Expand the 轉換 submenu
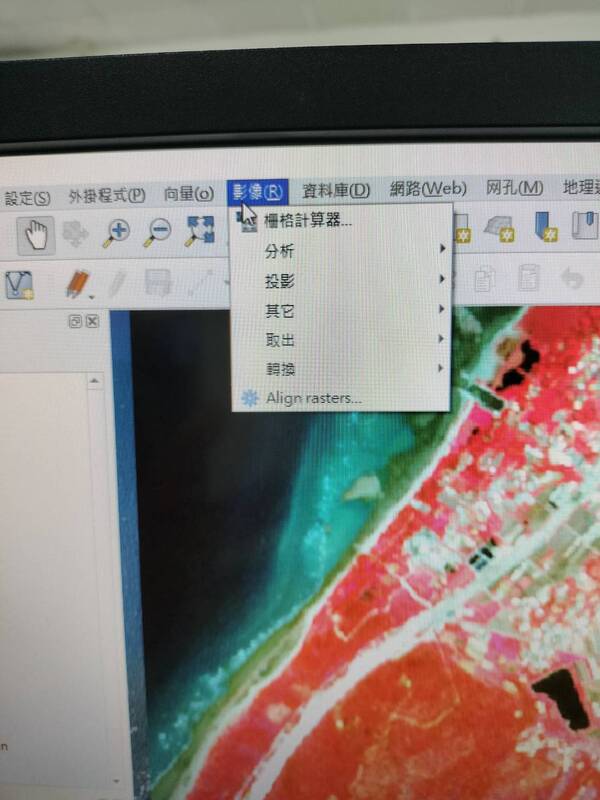The width and height of the screenshot is (600, 800). pos(280,368)
